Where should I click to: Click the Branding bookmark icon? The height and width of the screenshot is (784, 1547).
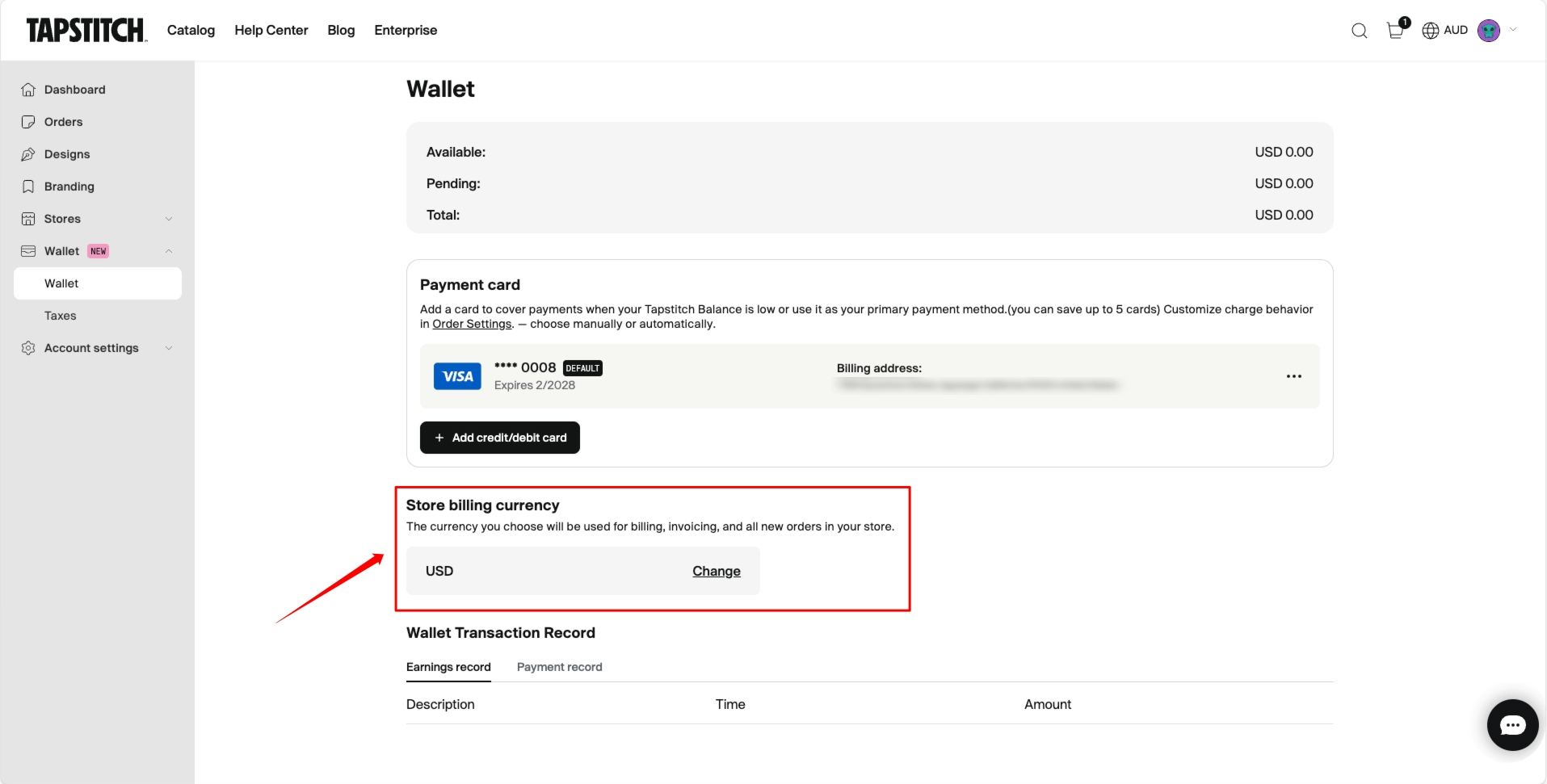coord(28,187)
